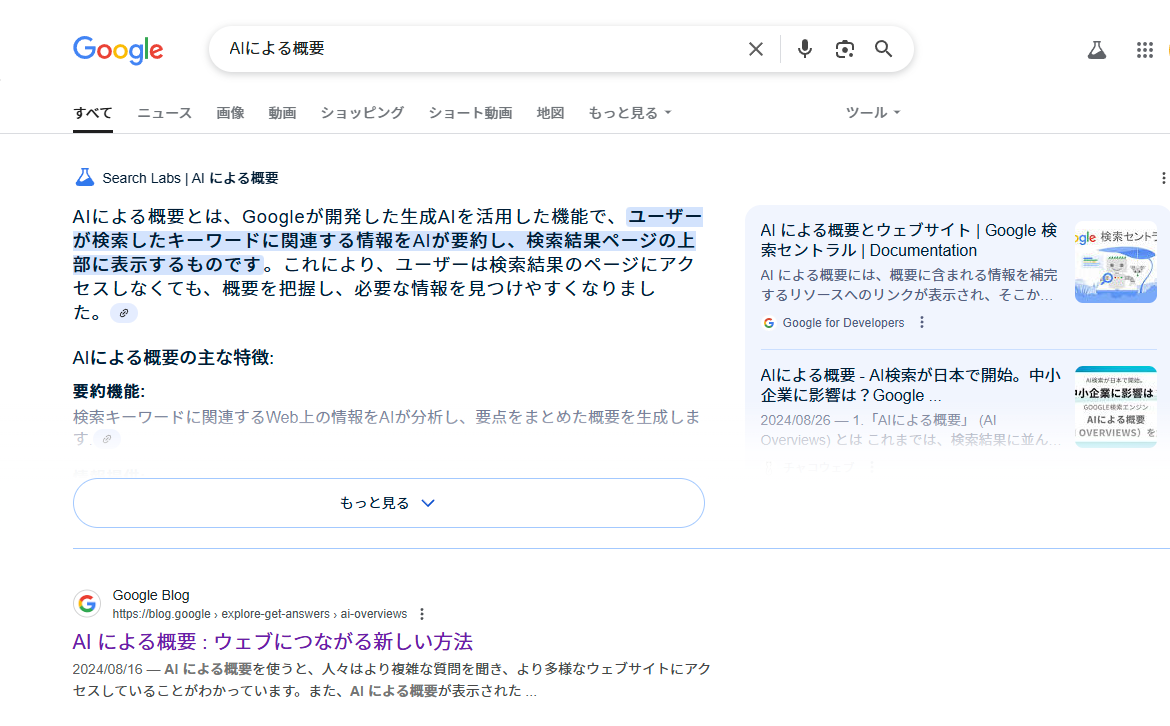
Task: Start voice search with microphone icon
Action: point(804,49)
